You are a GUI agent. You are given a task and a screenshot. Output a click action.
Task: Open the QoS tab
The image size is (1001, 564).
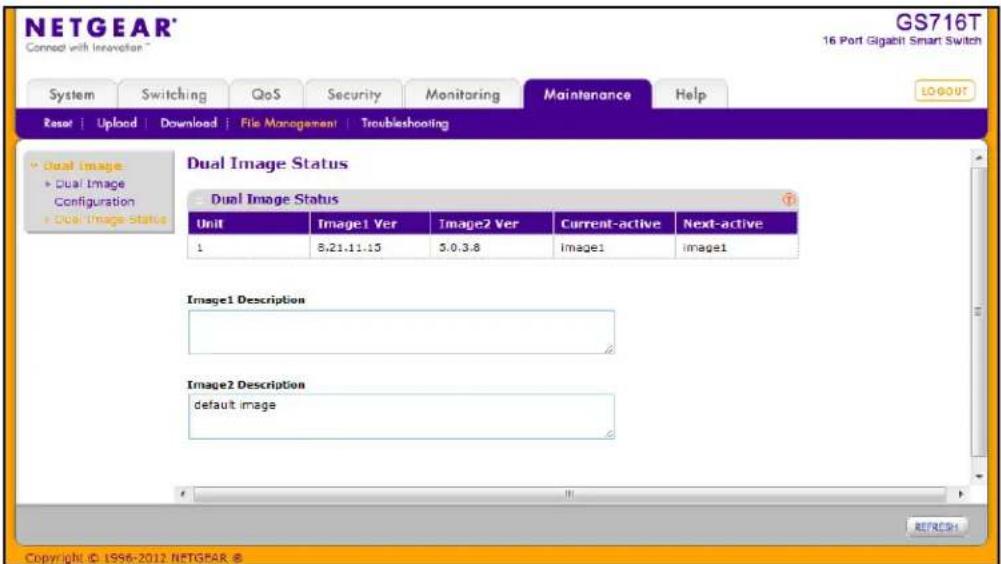(266, 95)
